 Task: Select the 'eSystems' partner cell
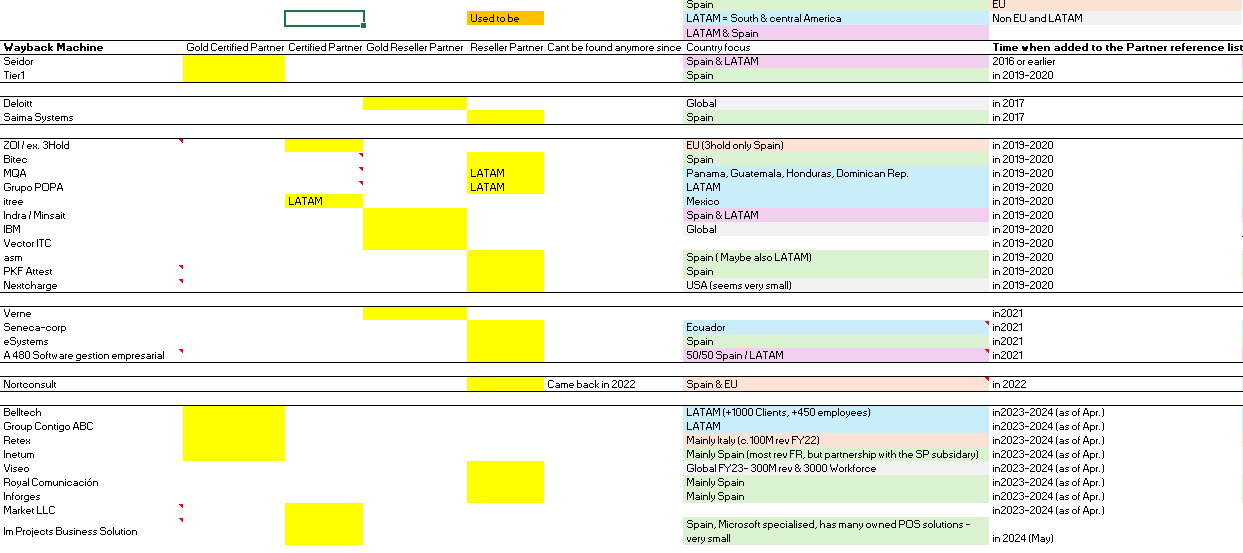[92, 341]
